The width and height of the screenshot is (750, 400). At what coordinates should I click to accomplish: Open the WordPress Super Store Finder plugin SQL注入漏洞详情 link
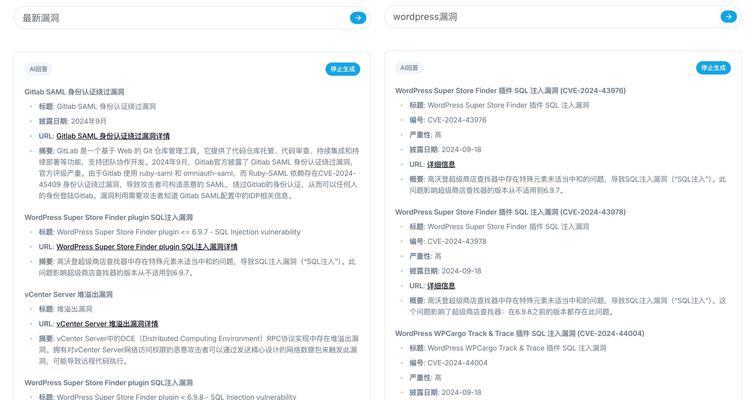pos(147,247)
